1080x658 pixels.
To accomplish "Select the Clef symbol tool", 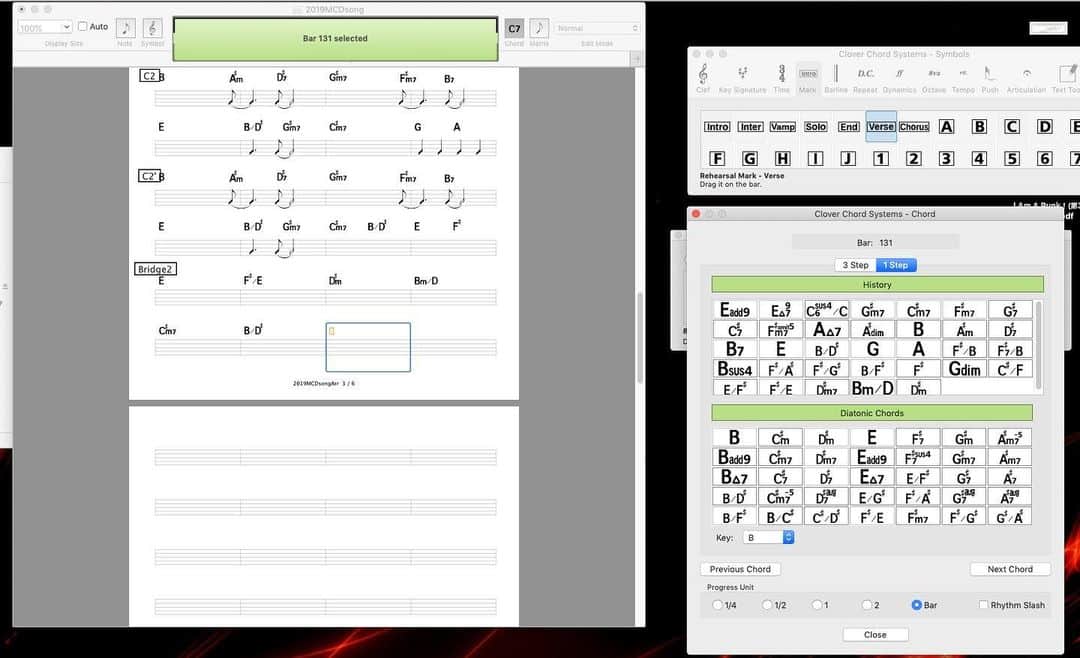I will coord(703,78).
